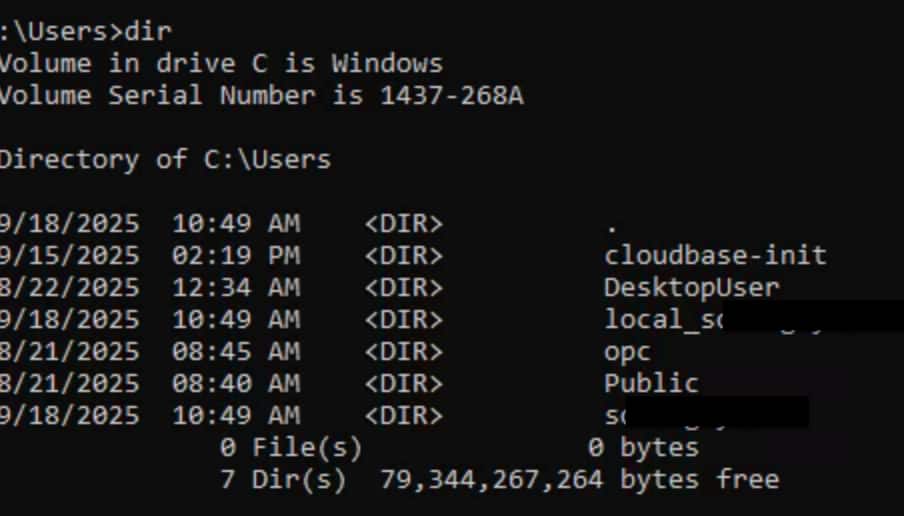The height and width of the screenshot is (516, 904).
Task: Click the 08:45 AM timestamp
Action: [235, 351]
